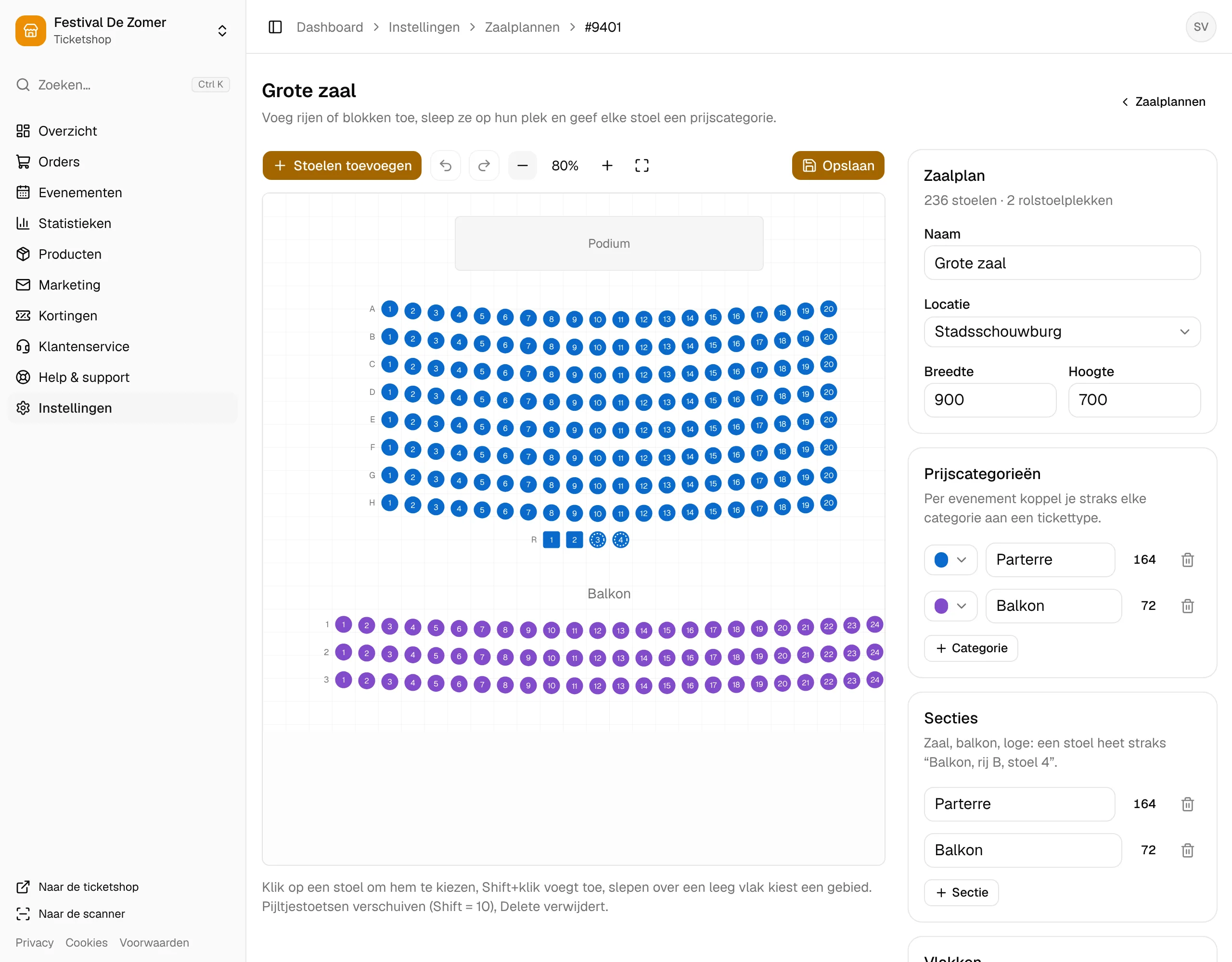
Task: Go back to Zaalplannen link
Action: [1163, 101]
